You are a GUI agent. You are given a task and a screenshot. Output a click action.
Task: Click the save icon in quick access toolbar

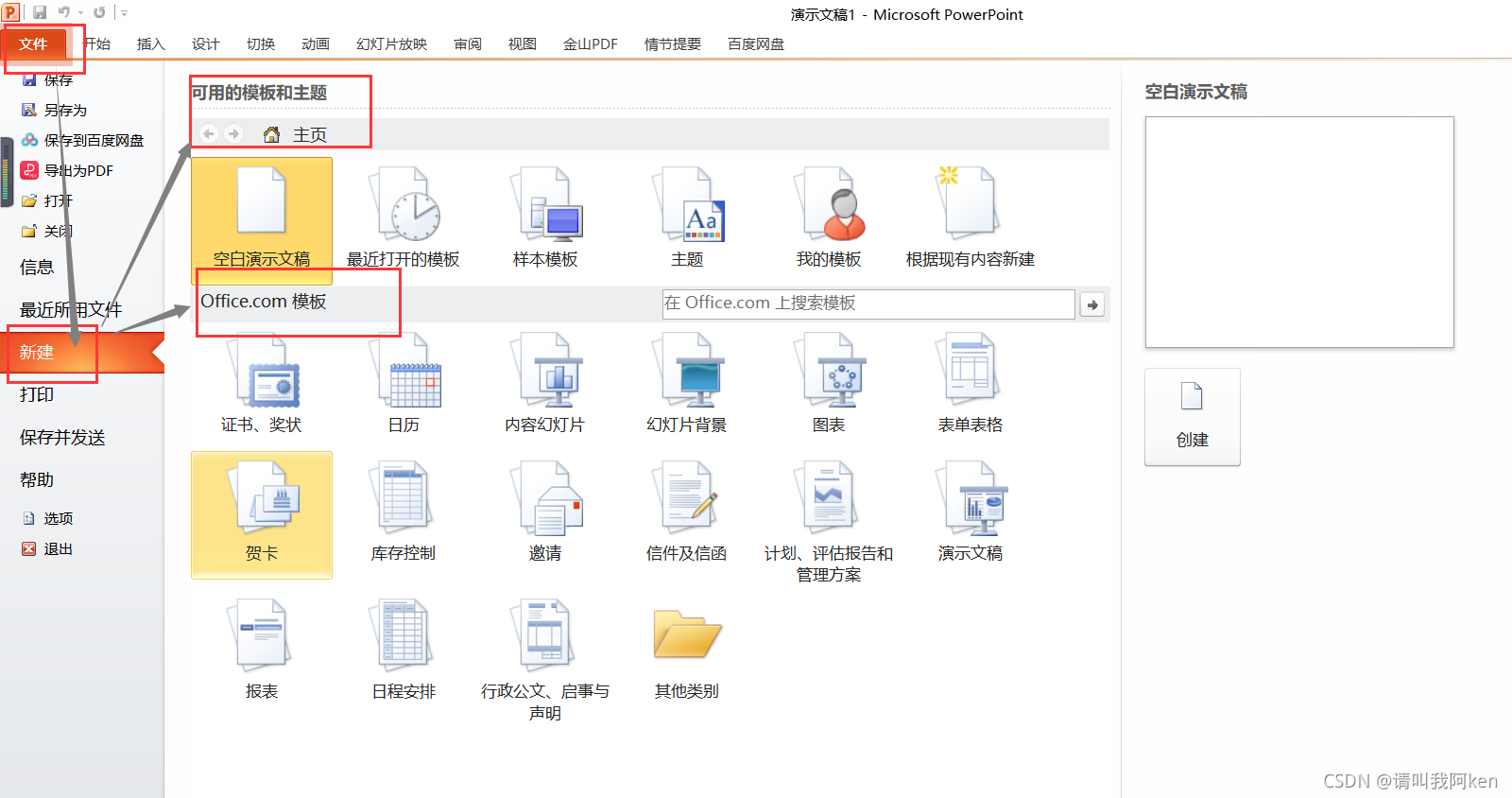[40, 12]
